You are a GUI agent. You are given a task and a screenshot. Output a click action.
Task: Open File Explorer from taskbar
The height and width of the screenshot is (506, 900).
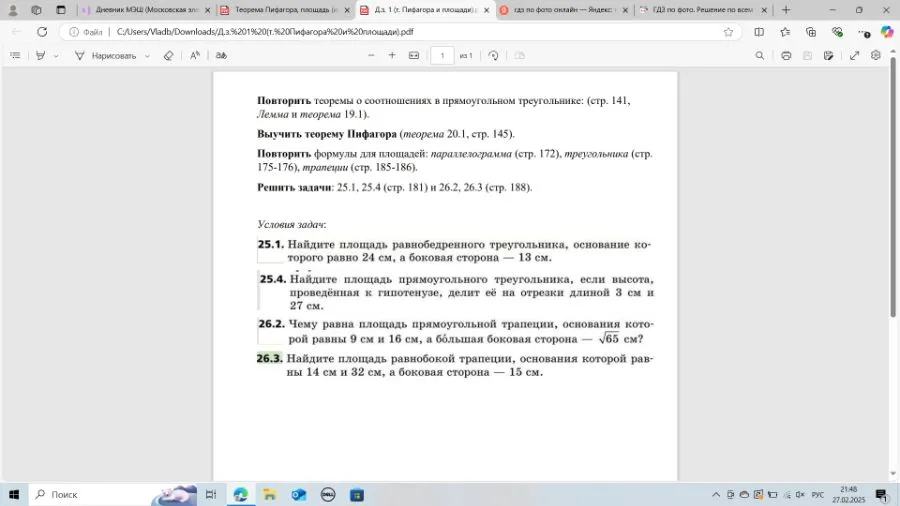click(270, 495)
